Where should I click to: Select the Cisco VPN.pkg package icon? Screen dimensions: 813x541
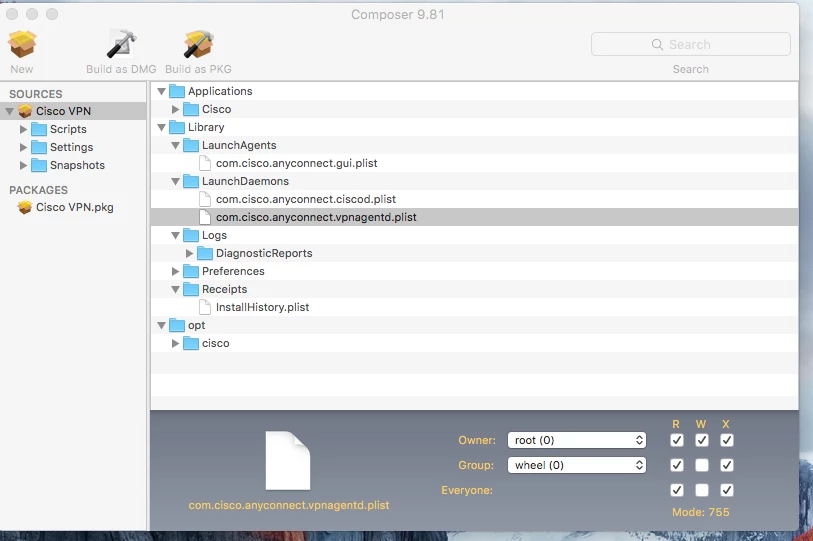(25, 207)
